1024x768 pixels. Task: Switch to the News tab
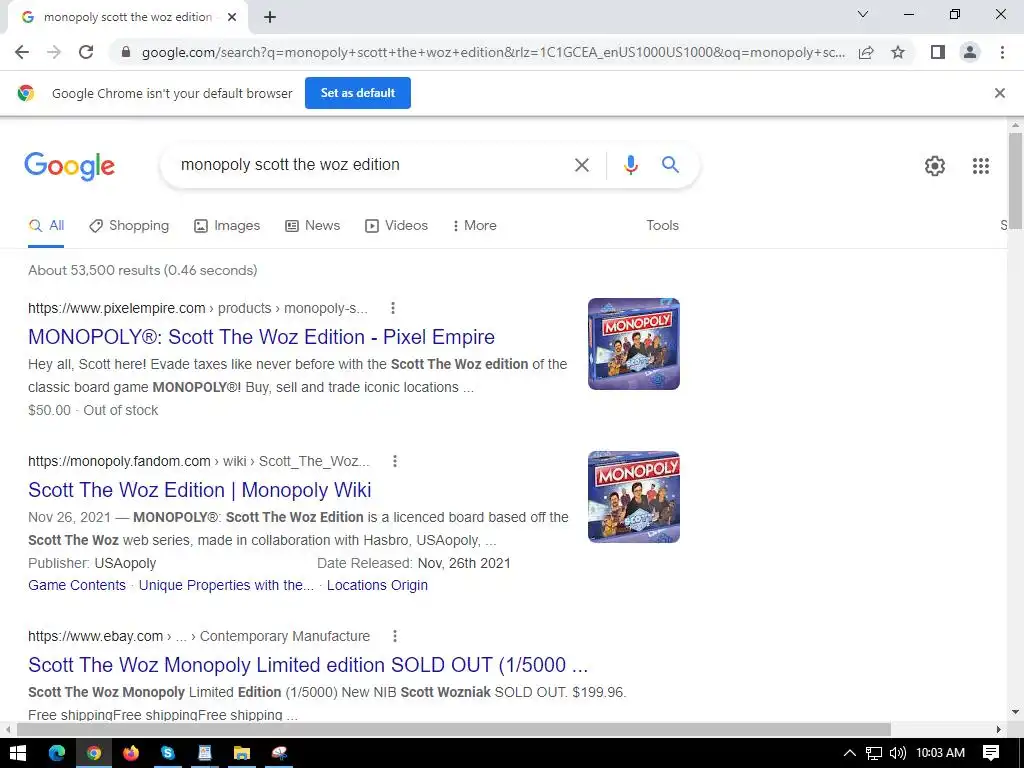313,225
